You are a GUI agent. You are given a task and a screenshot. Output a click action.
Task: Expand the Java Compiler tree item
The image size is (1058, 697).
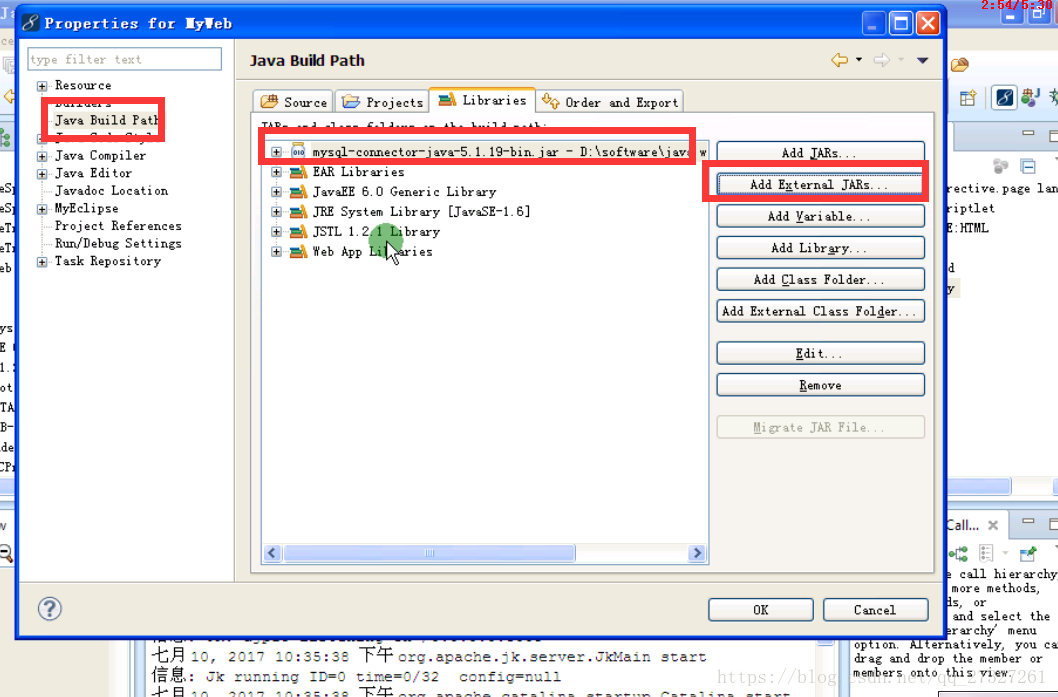click(42, 156)
